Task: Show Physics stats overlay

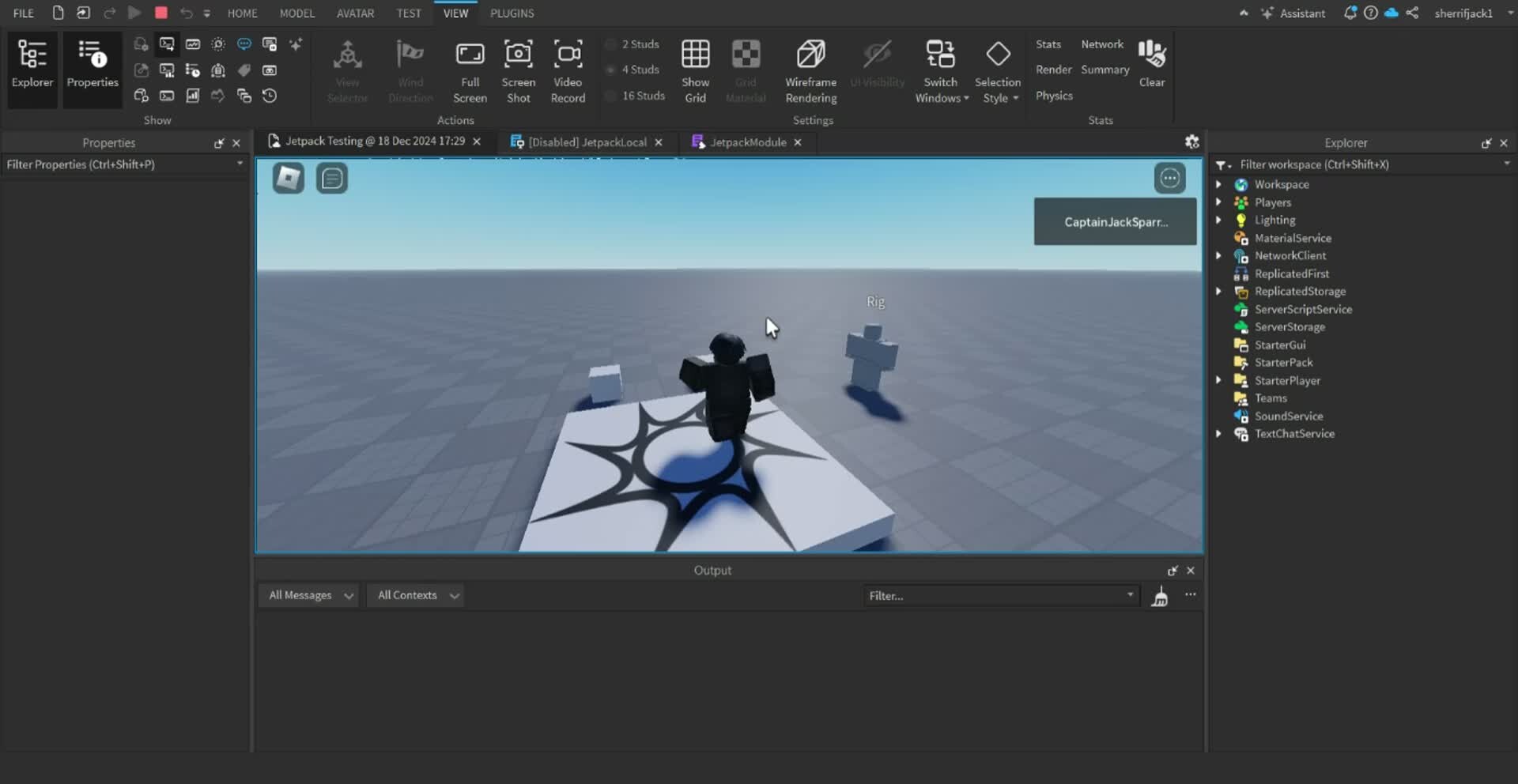Action: point(1054,96)
